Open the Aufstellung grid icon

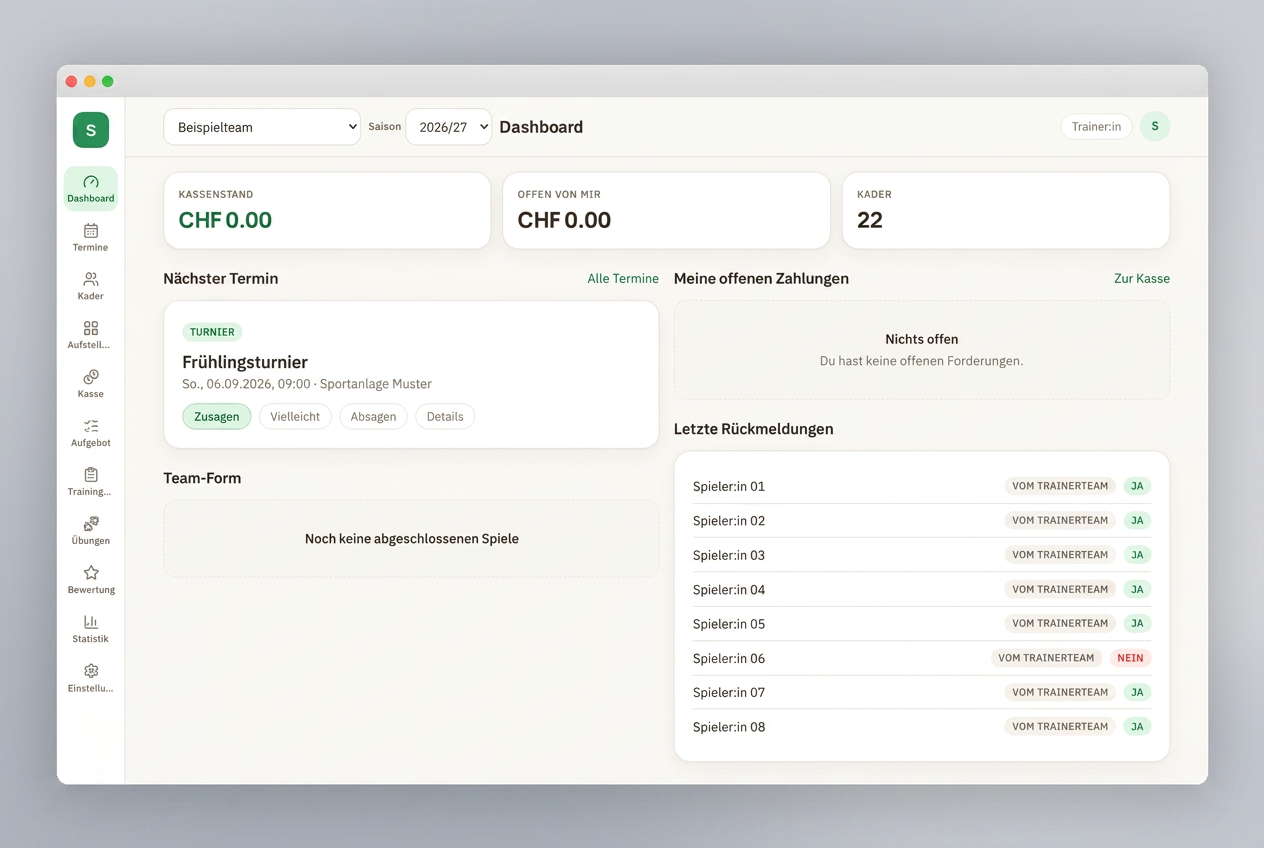click(x=91, y=329)
